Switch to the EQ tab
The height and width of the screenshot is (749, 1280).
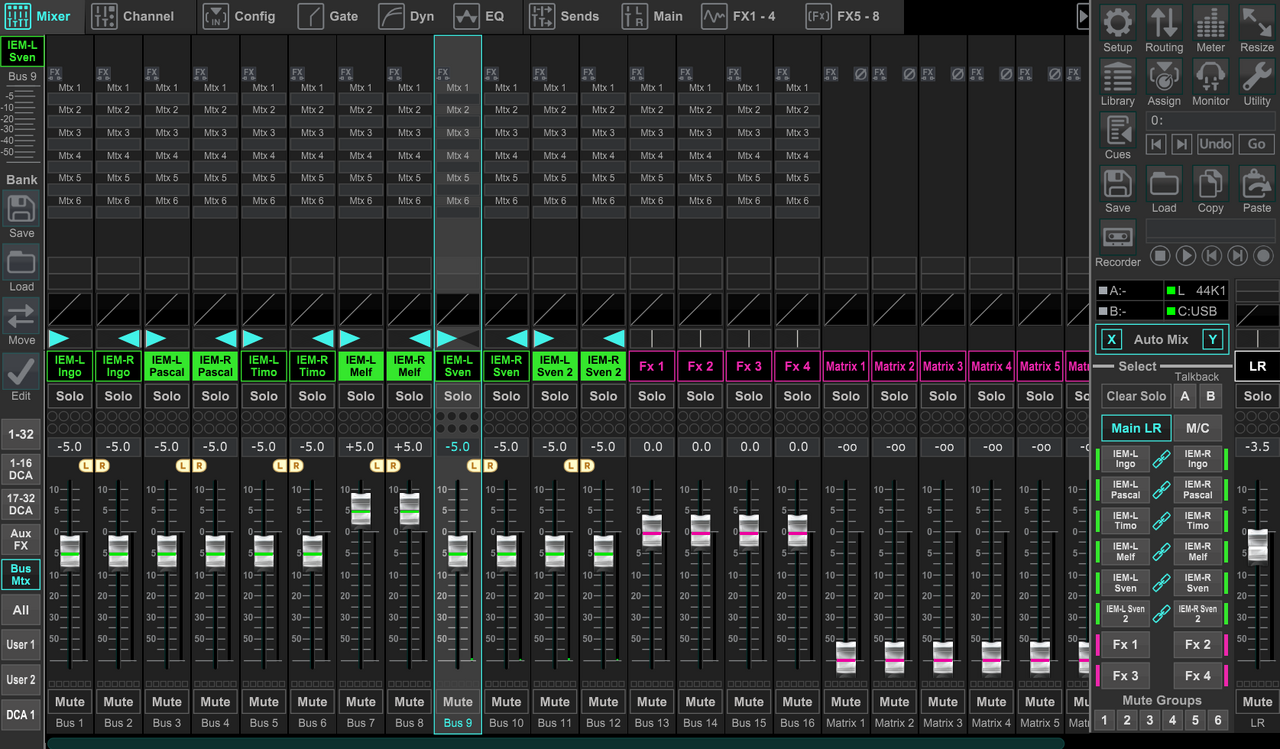pos(481,16)
